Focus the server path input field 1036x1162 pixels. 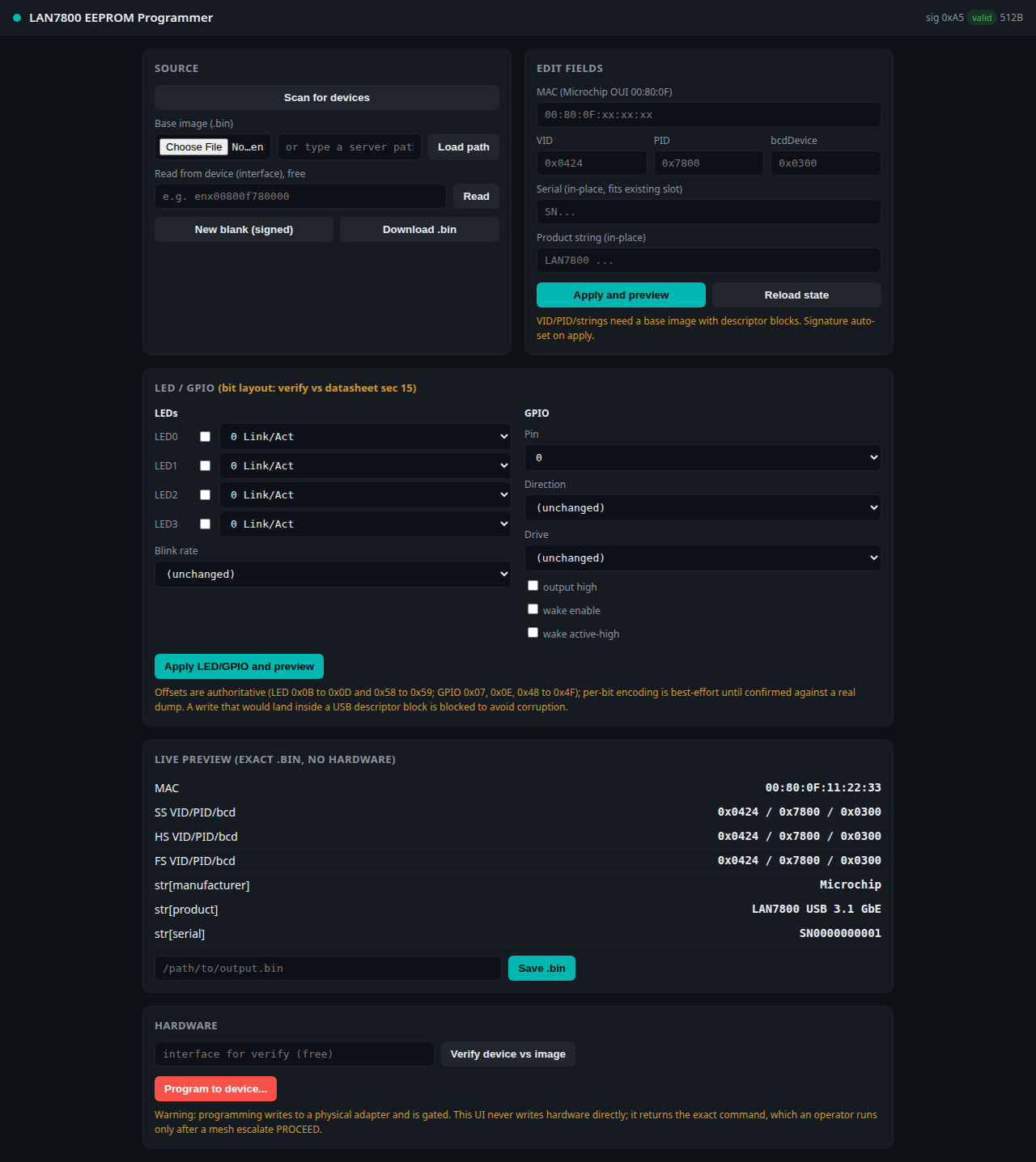point(350,147)
